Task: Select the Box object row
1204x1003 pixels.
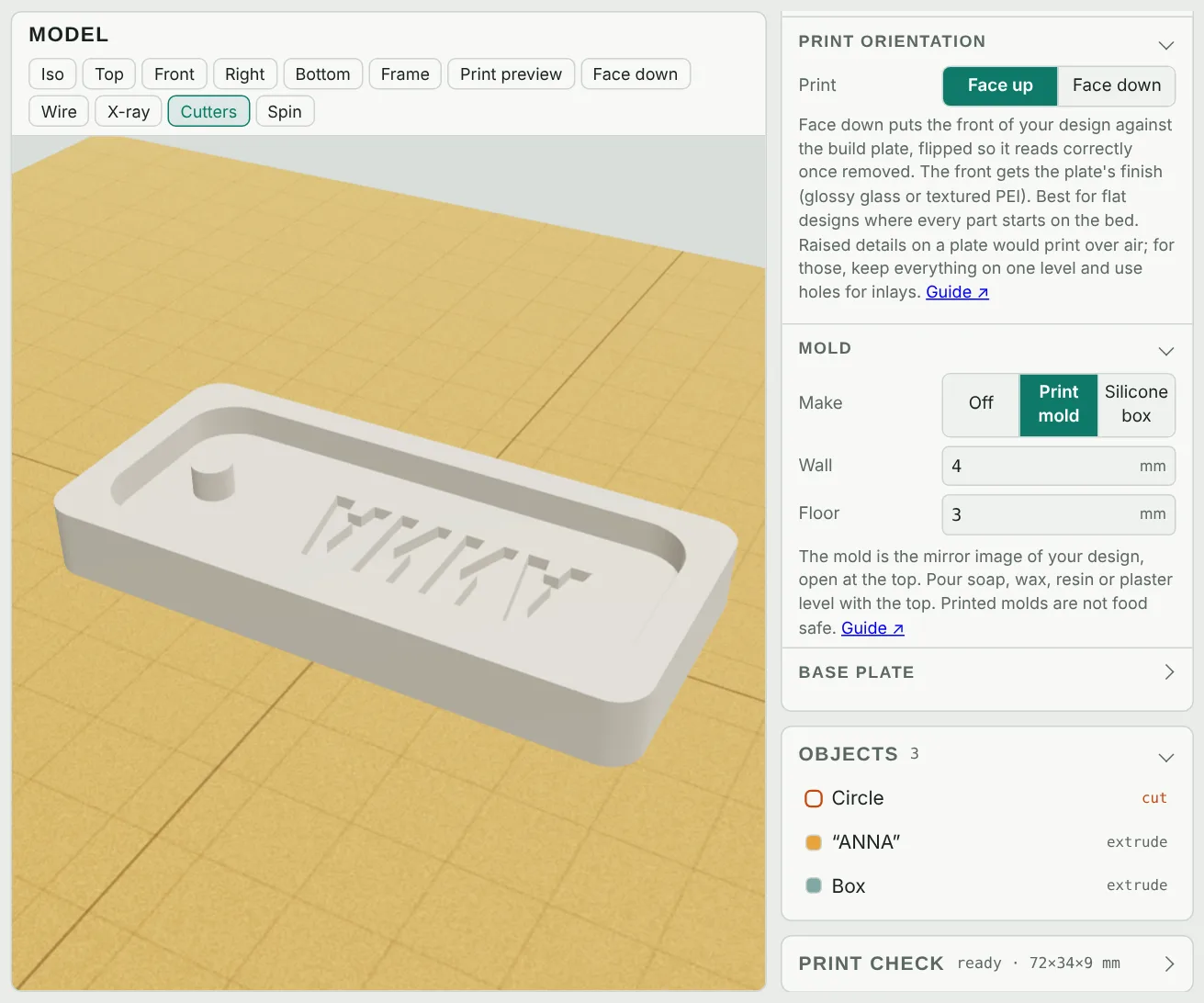Action: 986,885
